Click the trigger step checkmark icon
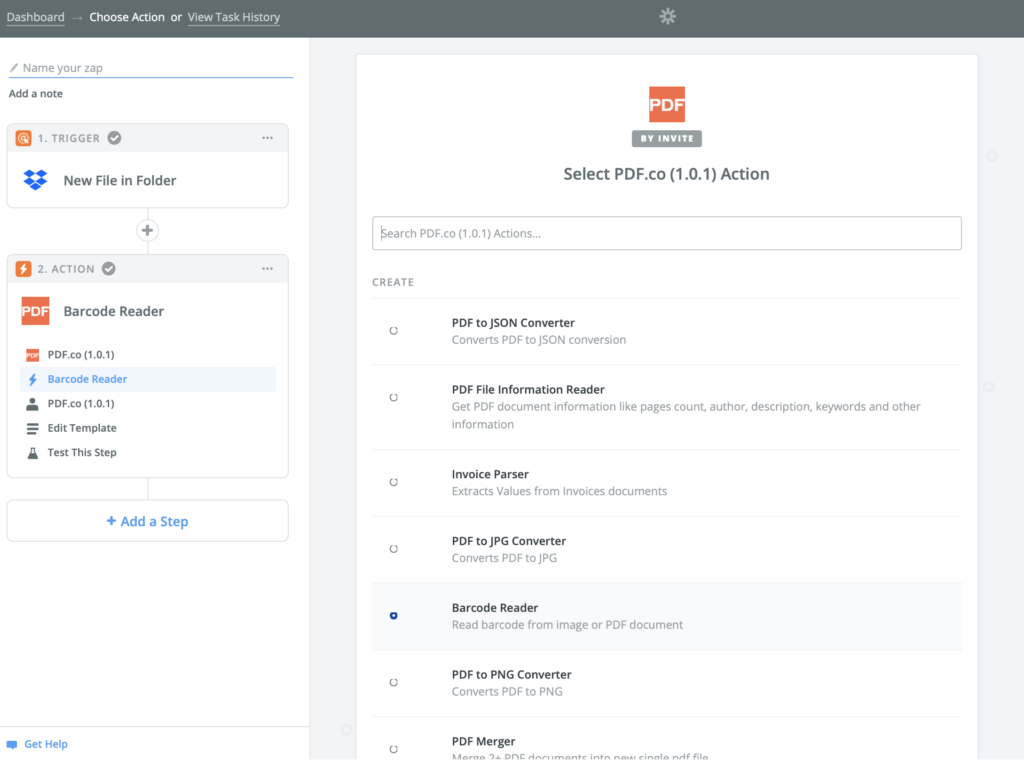The height and width of the screenshot is (760, 1024). pyautogui.click(x=114, y=138)
